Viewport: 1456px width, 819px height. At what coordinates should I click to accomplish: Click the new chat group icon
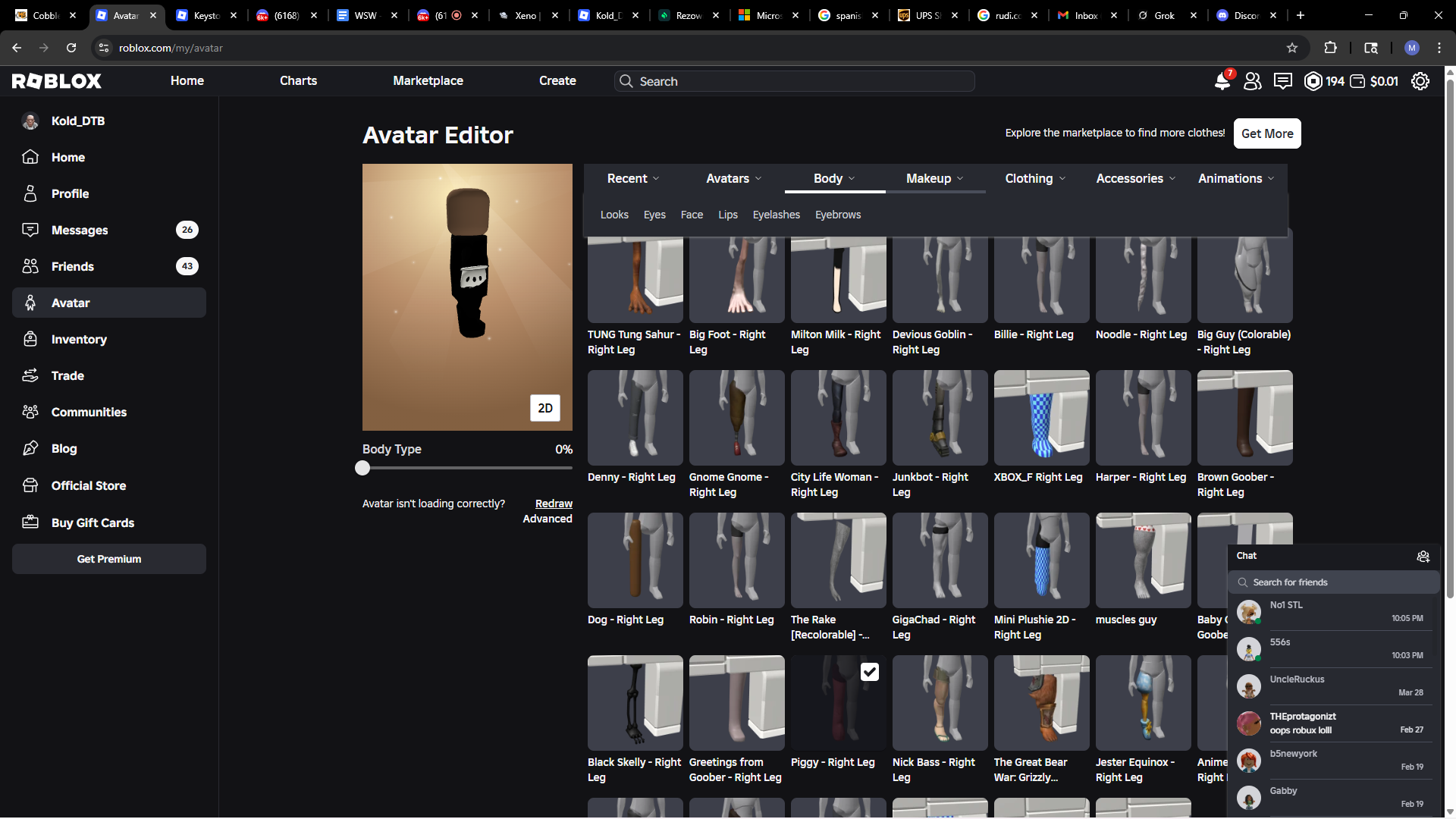[x=1423, y=556]
